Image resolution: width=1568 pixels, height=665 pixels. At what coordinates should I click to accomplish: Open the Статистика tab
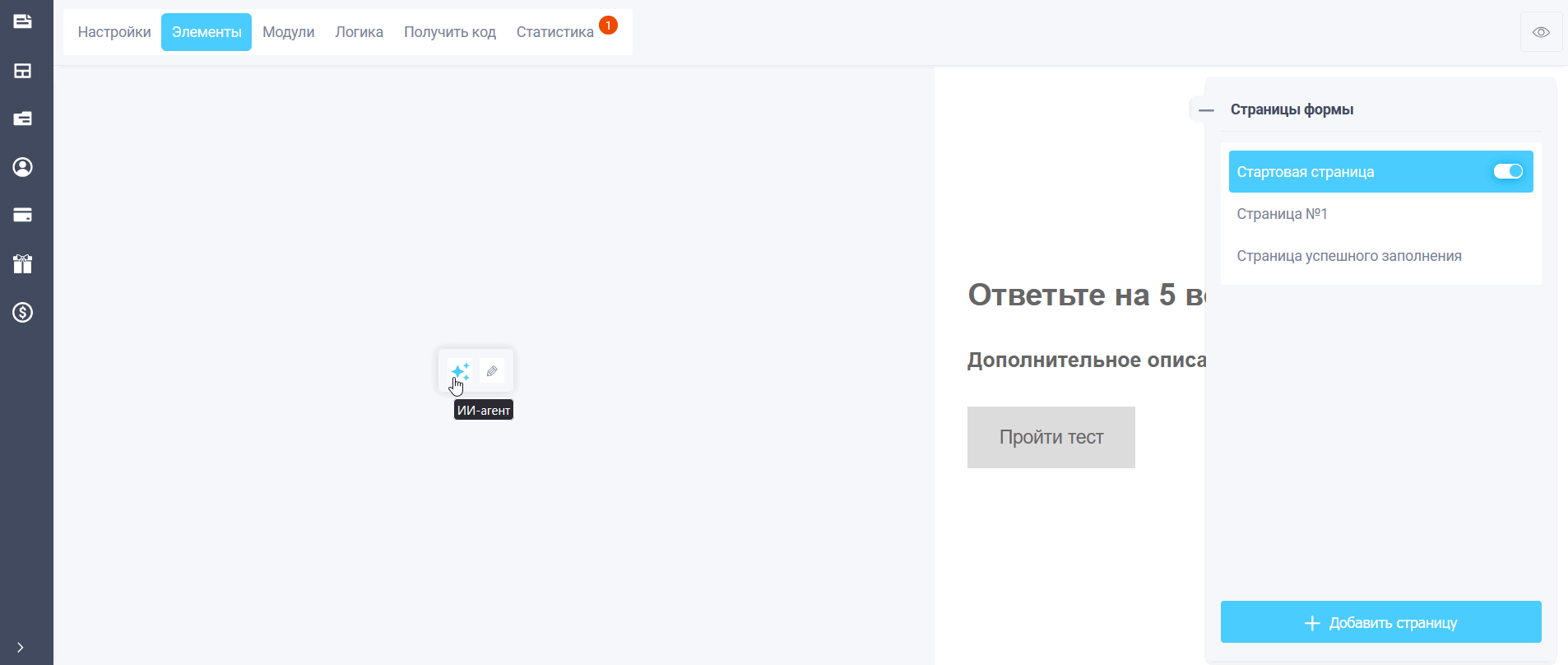[x=555, y=32]
